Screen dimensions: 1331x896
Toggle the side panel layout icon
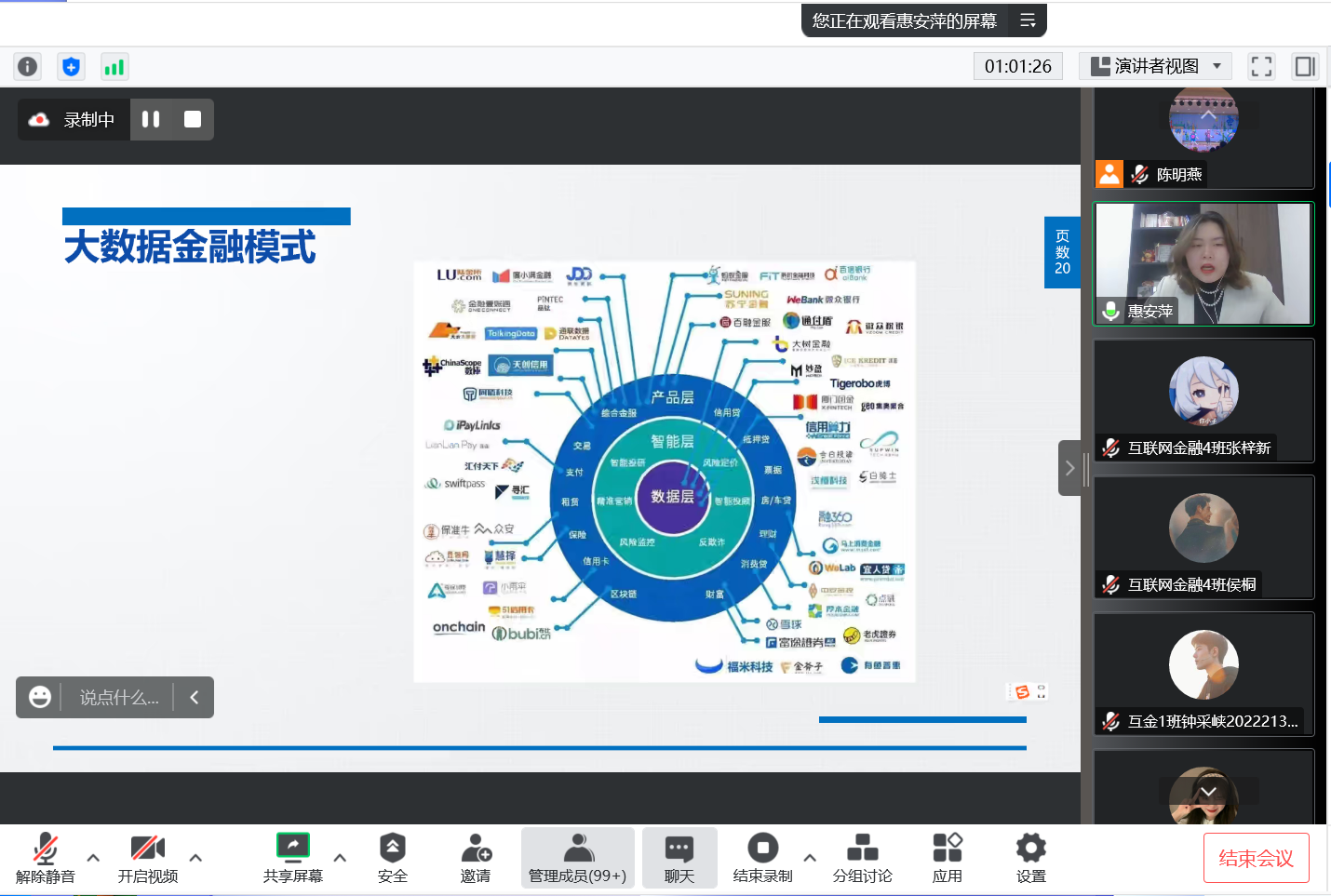(1305, 66)
